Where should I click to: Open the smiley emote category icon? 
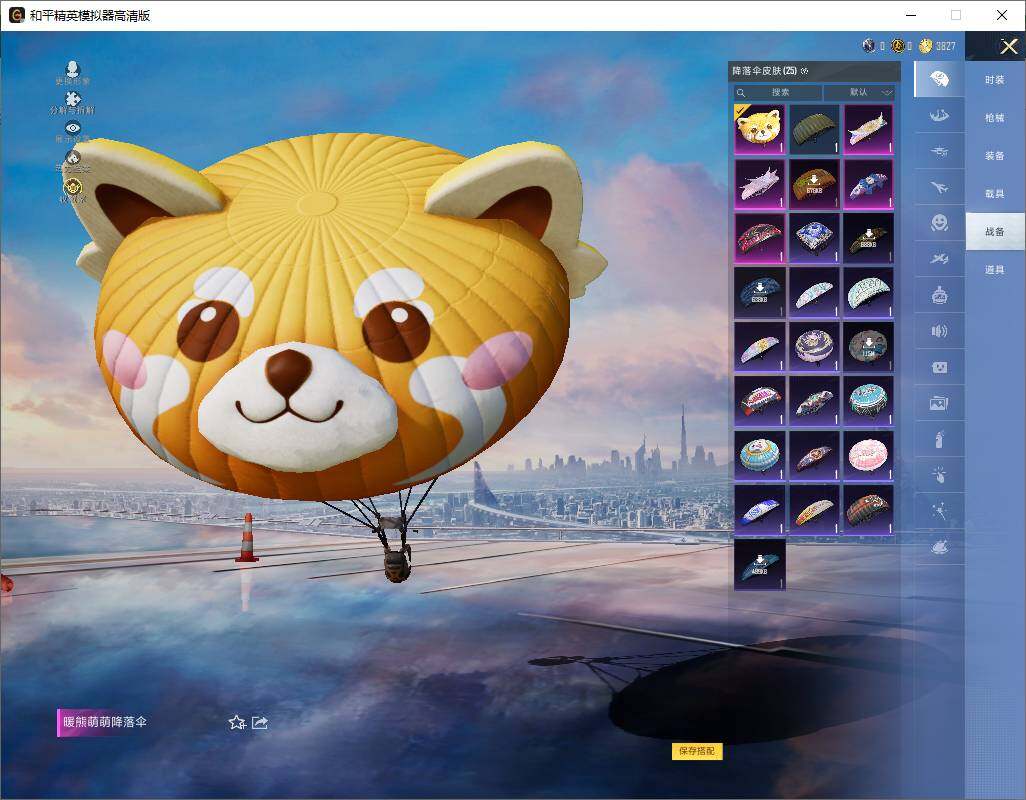[x=939, y=223]
